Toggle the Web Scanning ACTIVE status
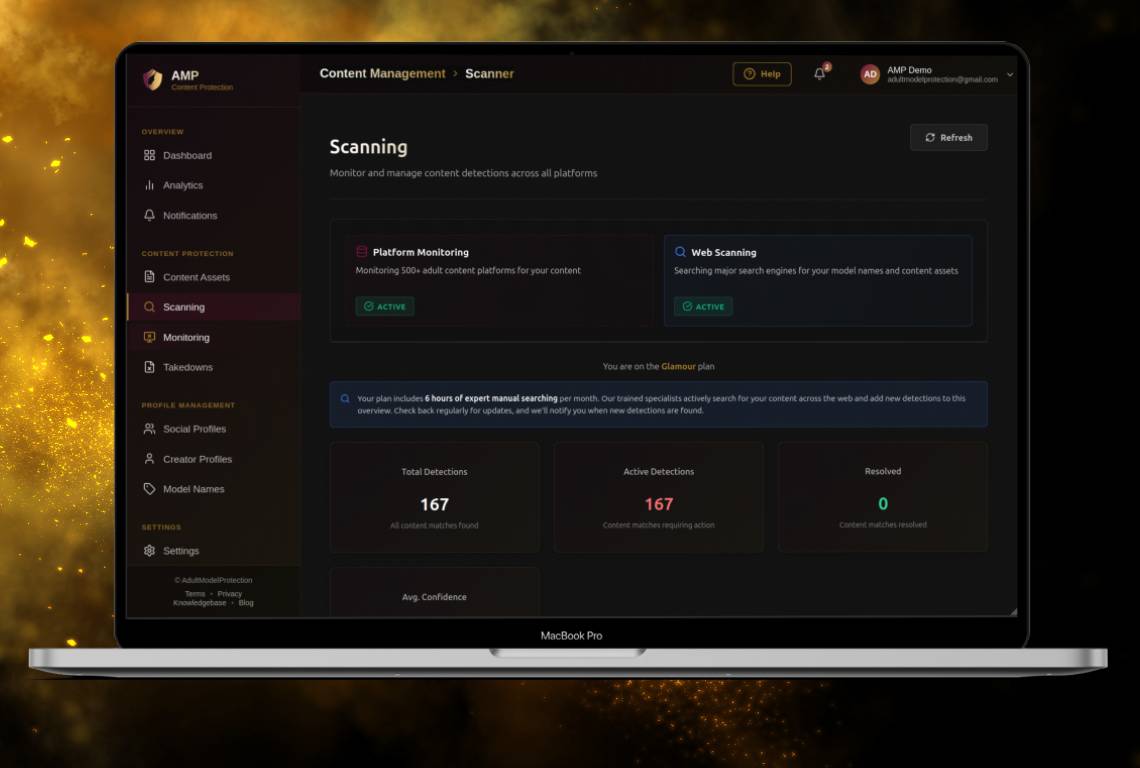Image resolution: width=1140 pixels, height=768 pixels. tap(703, 306)
